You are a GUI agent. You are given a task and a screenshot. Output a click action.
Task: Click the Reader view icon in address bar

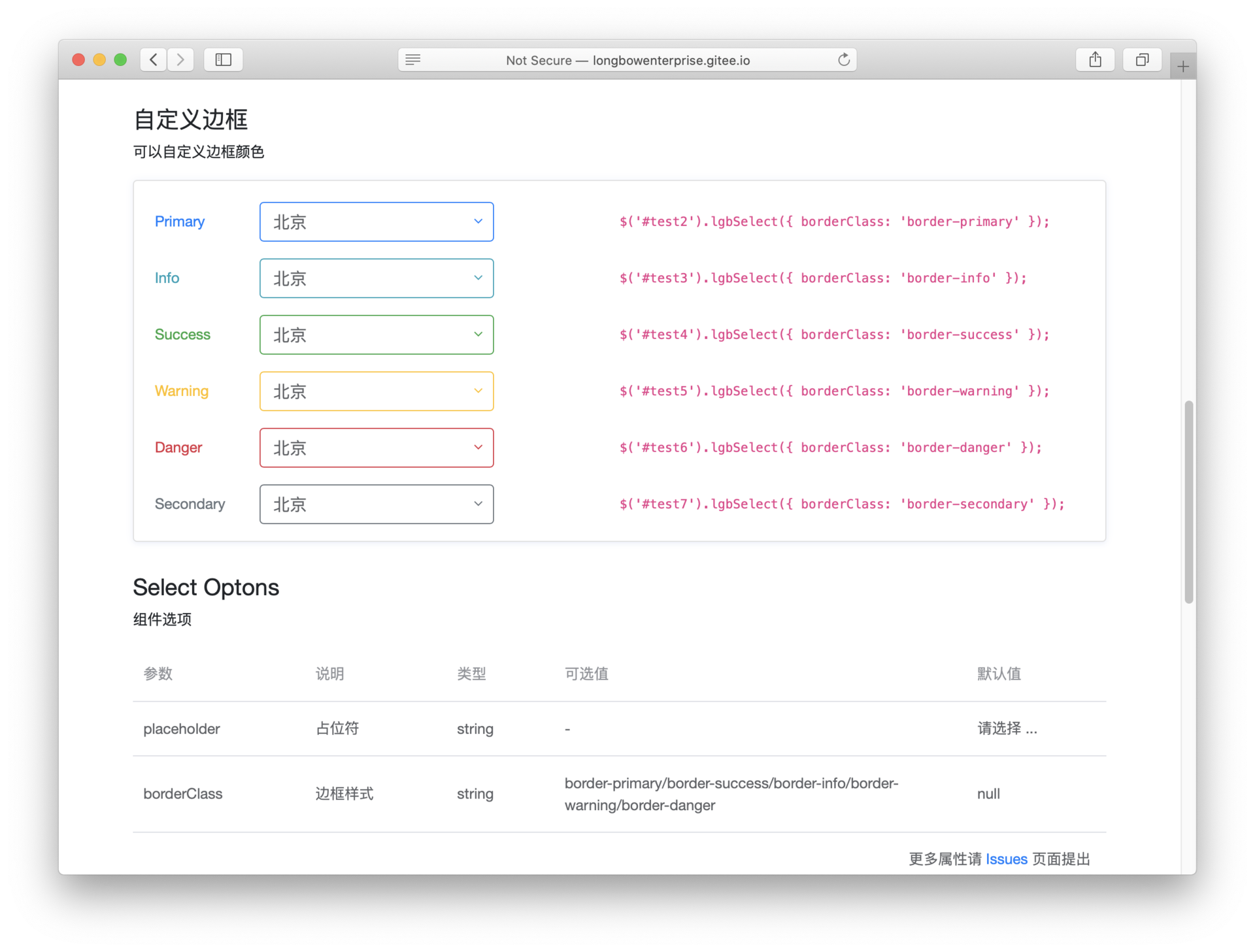coord(412,60)
